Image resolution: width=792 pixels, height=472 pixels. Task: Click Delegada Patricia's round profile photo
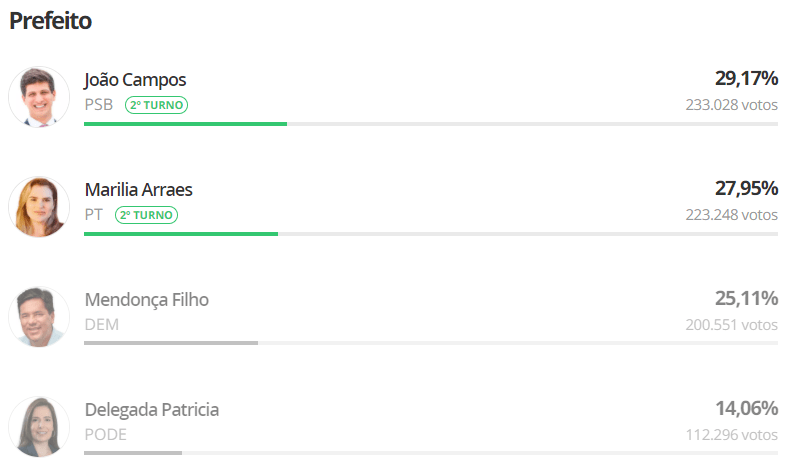tap(39, 427)
